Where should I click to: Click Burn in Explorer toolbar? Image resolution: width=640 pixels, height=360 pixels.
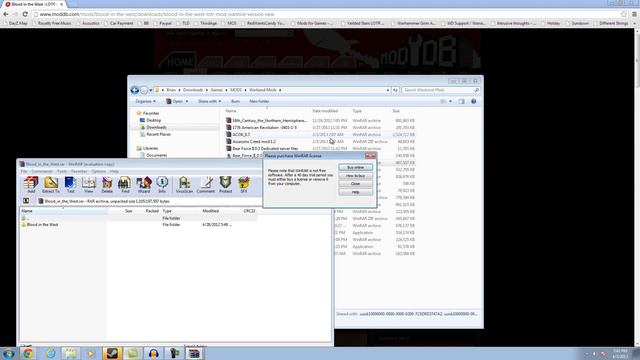coord(236,101)
